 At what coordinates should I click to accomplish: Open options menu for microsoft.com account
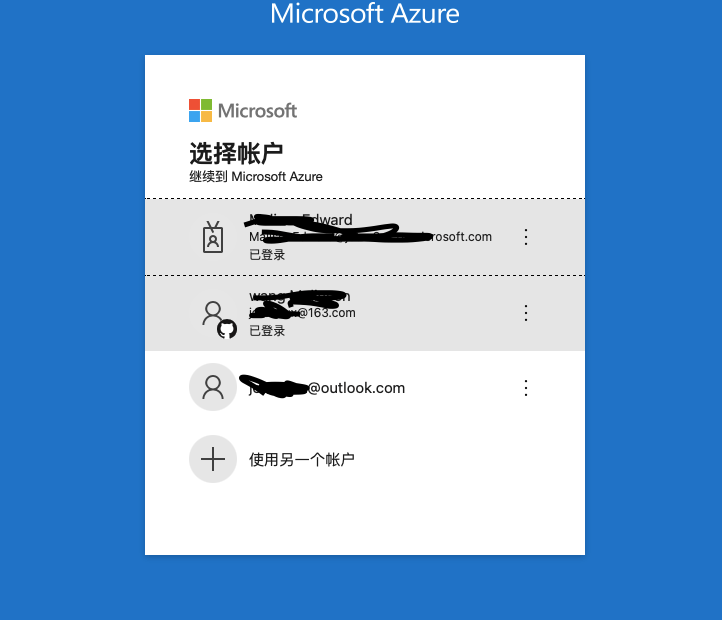526,237
